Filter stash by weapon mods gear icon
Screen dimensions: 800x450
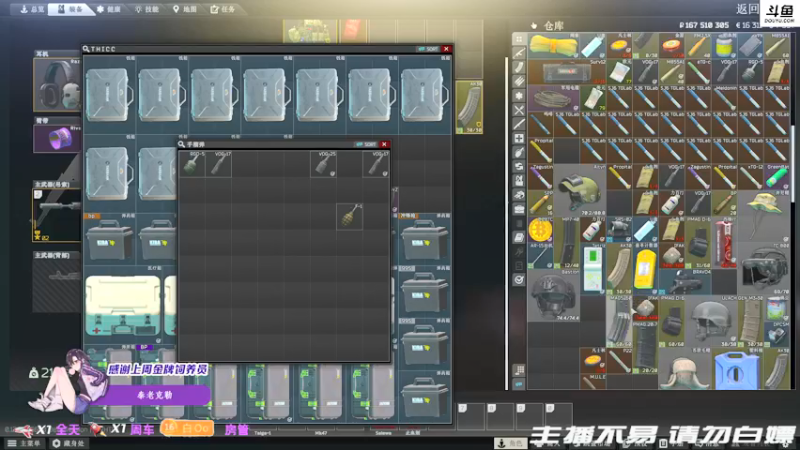[519, 95]
